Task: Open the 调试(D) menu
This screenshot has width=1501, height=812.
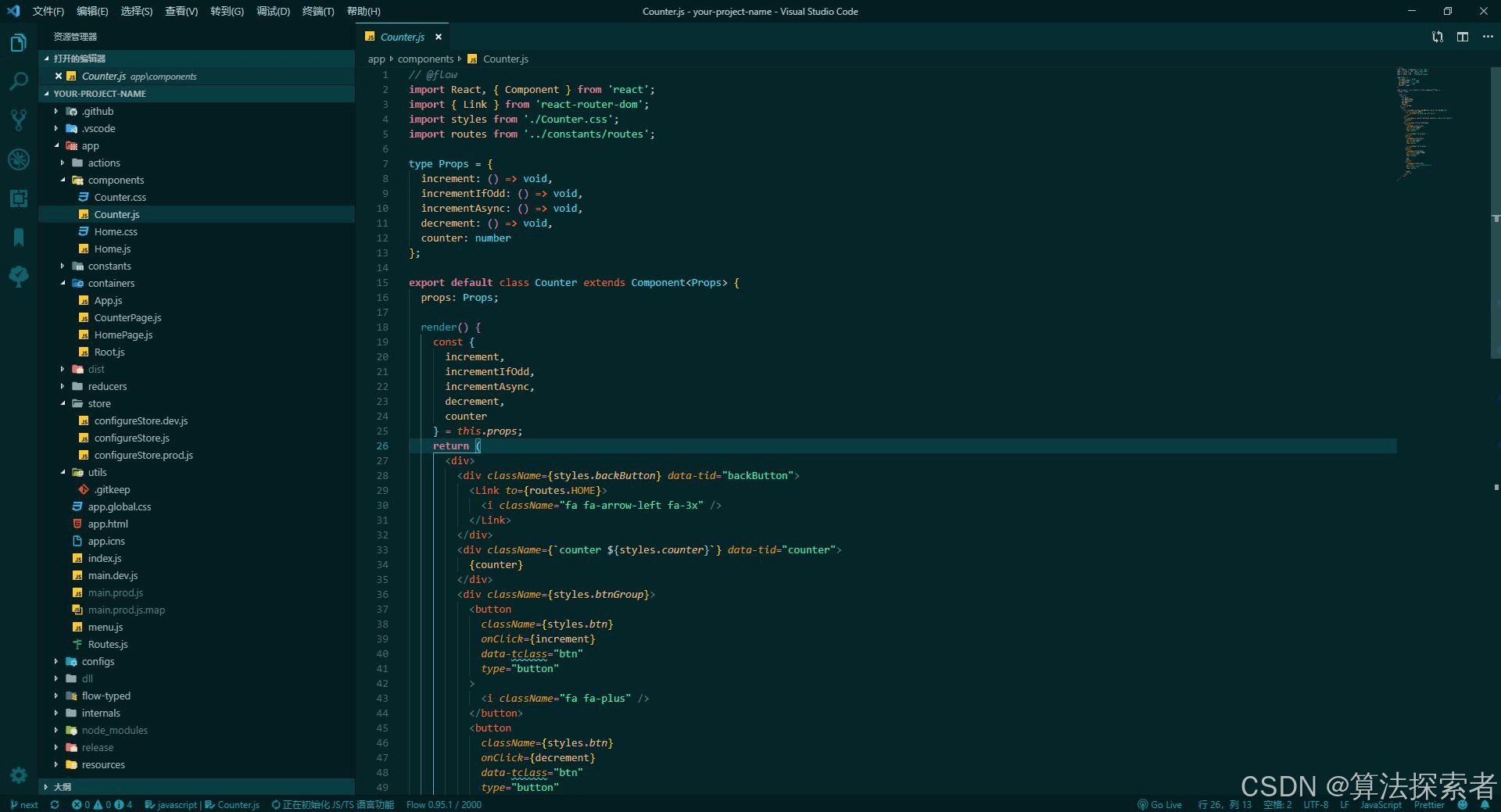Action: tap(273, 11)
